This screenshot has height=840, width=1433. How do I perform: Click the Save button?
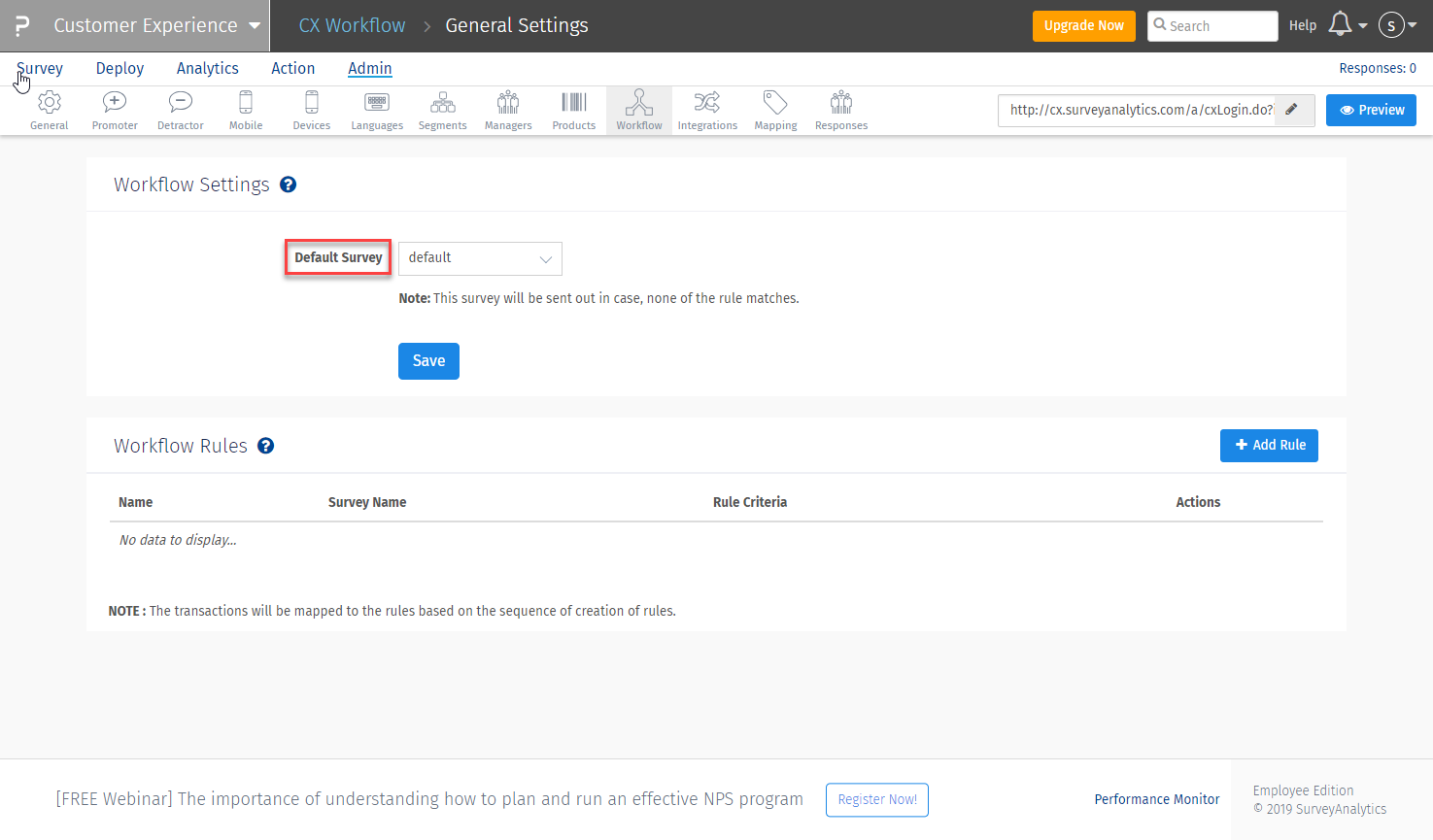(428, 360)
